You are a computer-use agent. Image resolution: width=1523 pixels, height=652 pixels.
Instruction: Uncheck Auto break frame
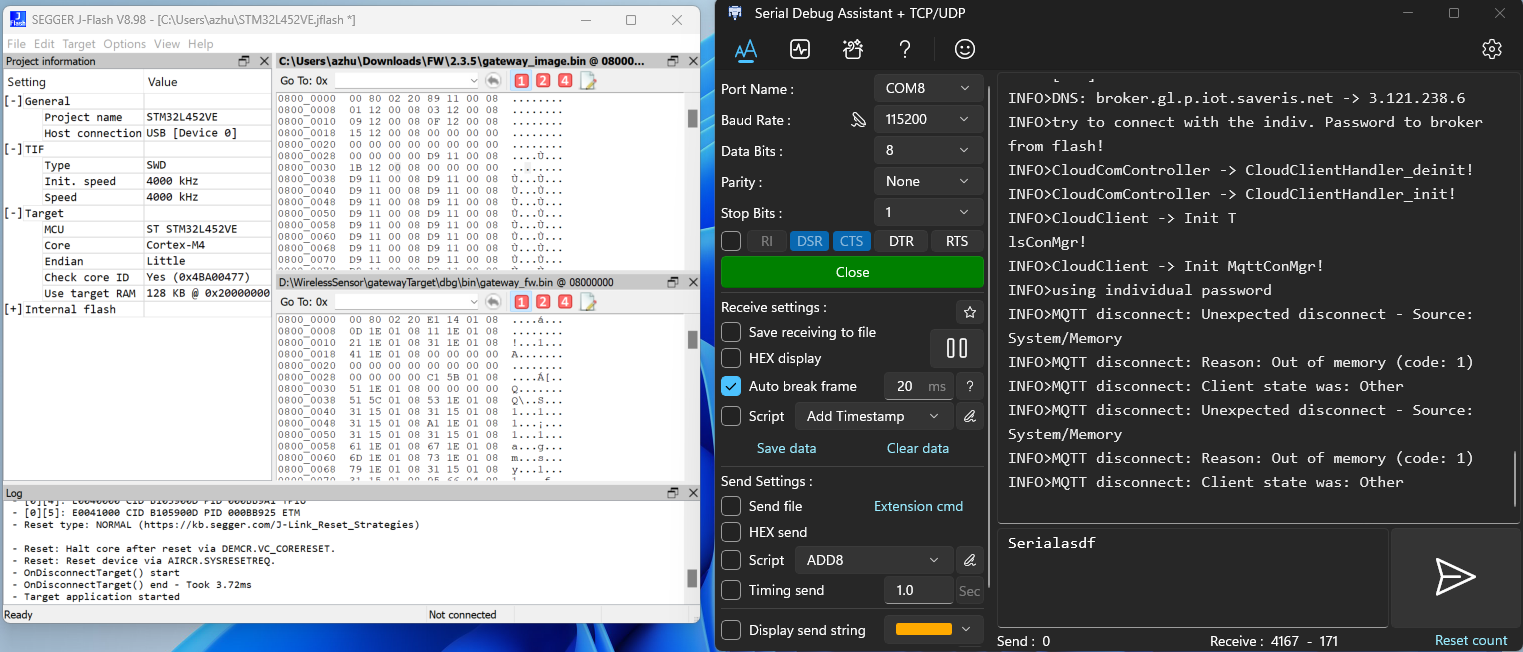click(731, 386)
